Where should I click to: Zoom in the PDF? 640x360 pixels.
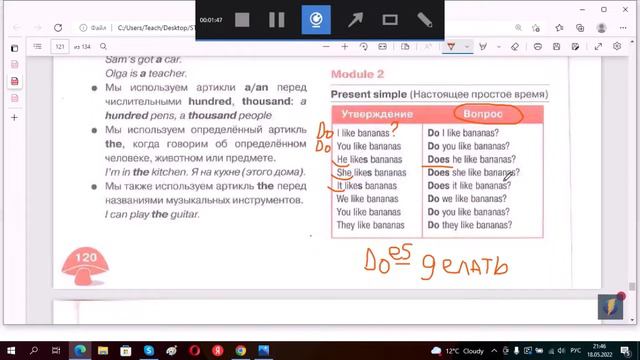[x=344, y=47]
